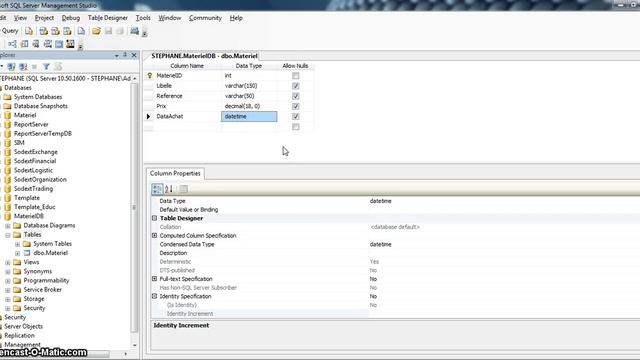Click the Refresh icon in Object Explorer toolbar
Viewport: 640px width, 360px height.
pyautogui.click(x=58, y=67)
